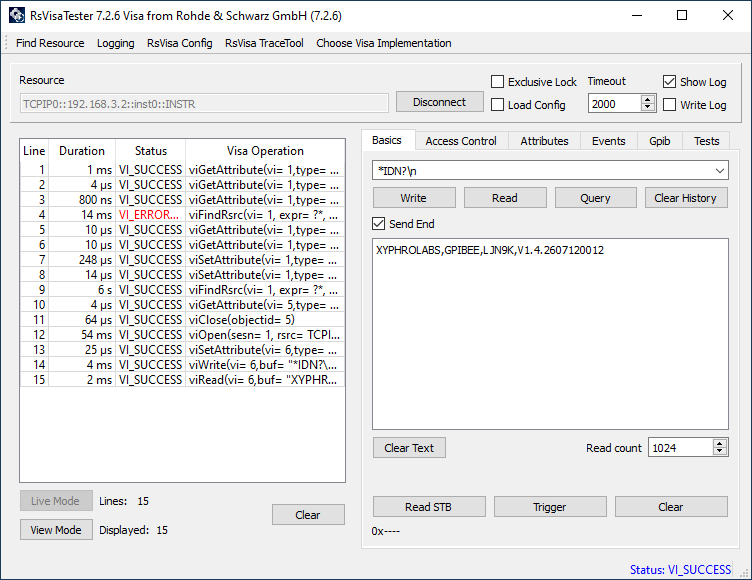Launch RsVisa TraceTool from menu bar
Viewport: 752px width, 580px height.
264,43
